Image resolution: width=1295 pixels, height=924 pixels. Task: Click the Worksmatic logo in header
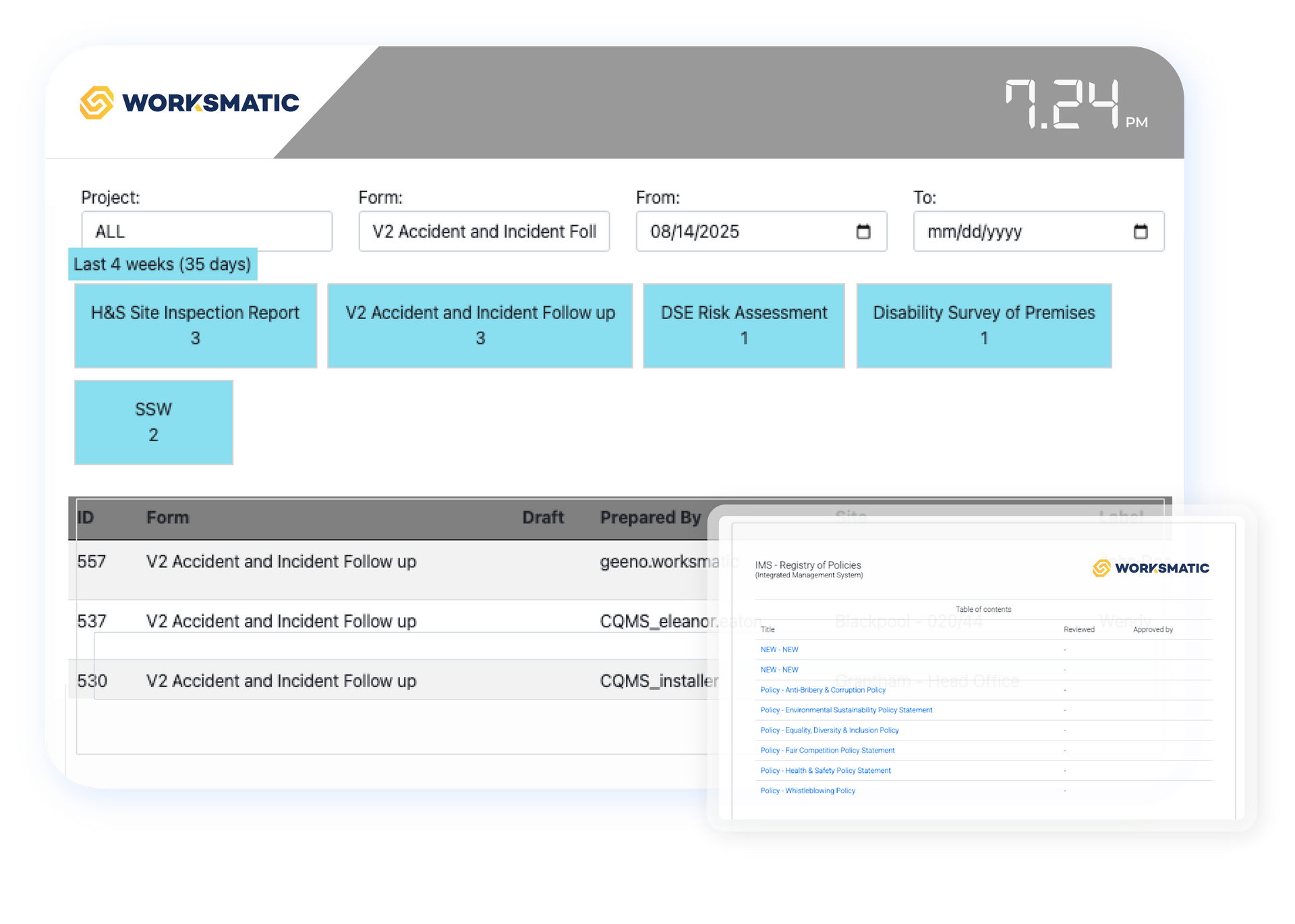tap(190, 103)
